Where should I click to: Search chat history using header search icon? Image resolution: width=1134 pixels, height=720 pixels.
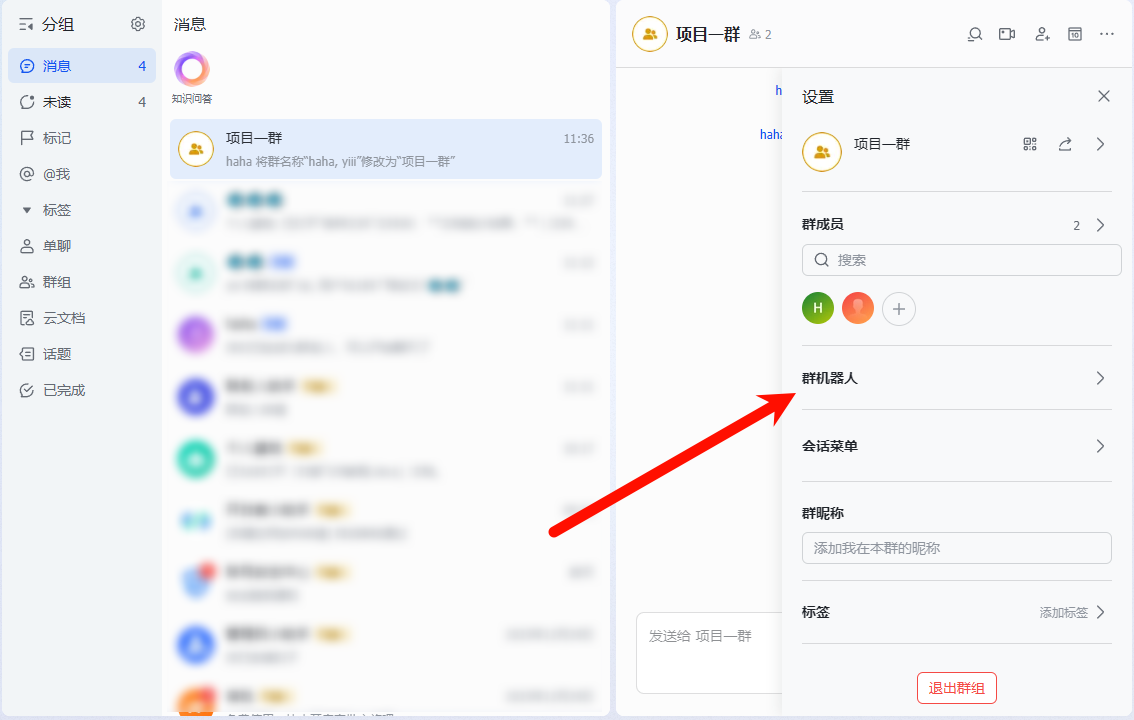(x=975, y=34)
